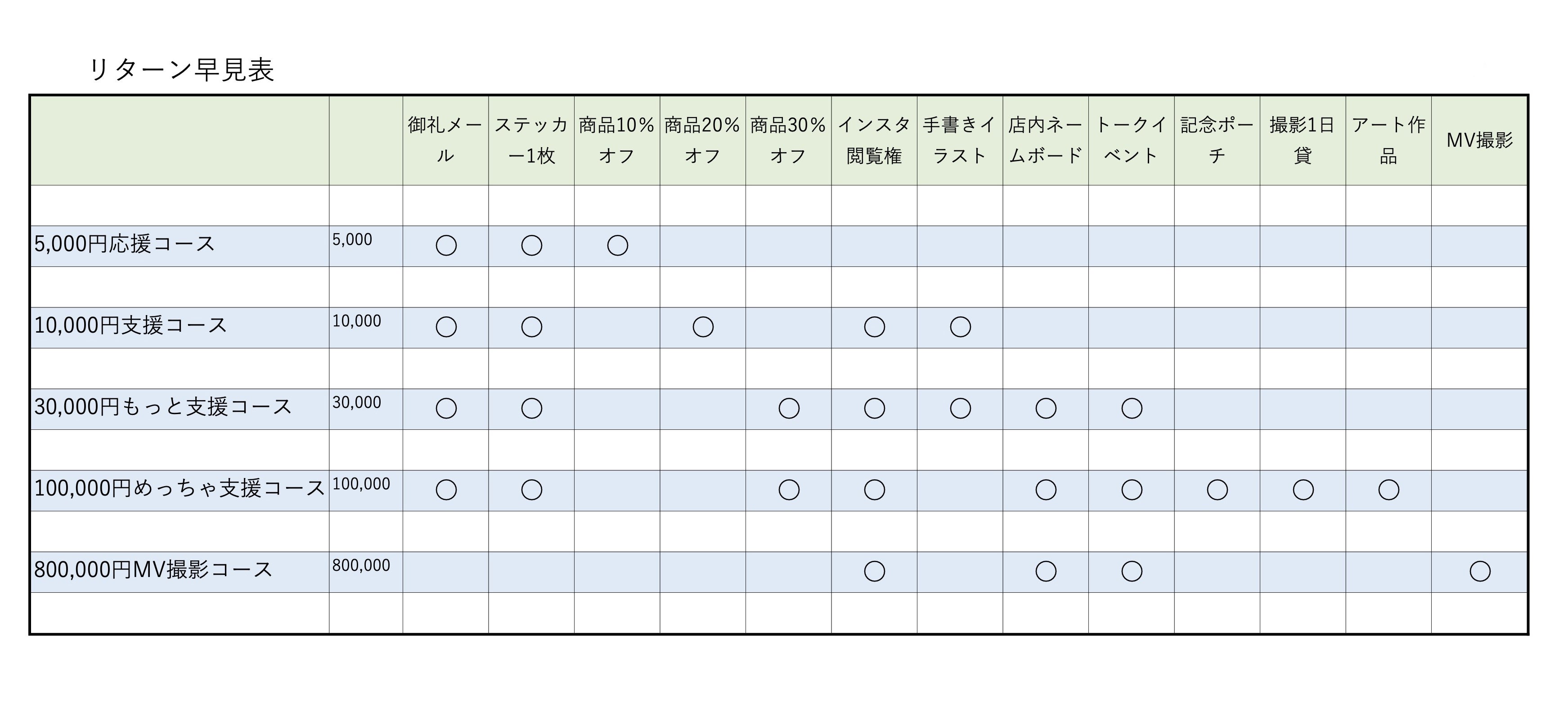Select the 10,000円支援コース row label
Image resolution: width=1568 pixels, height=708 pixels.
tap(130, 326)
